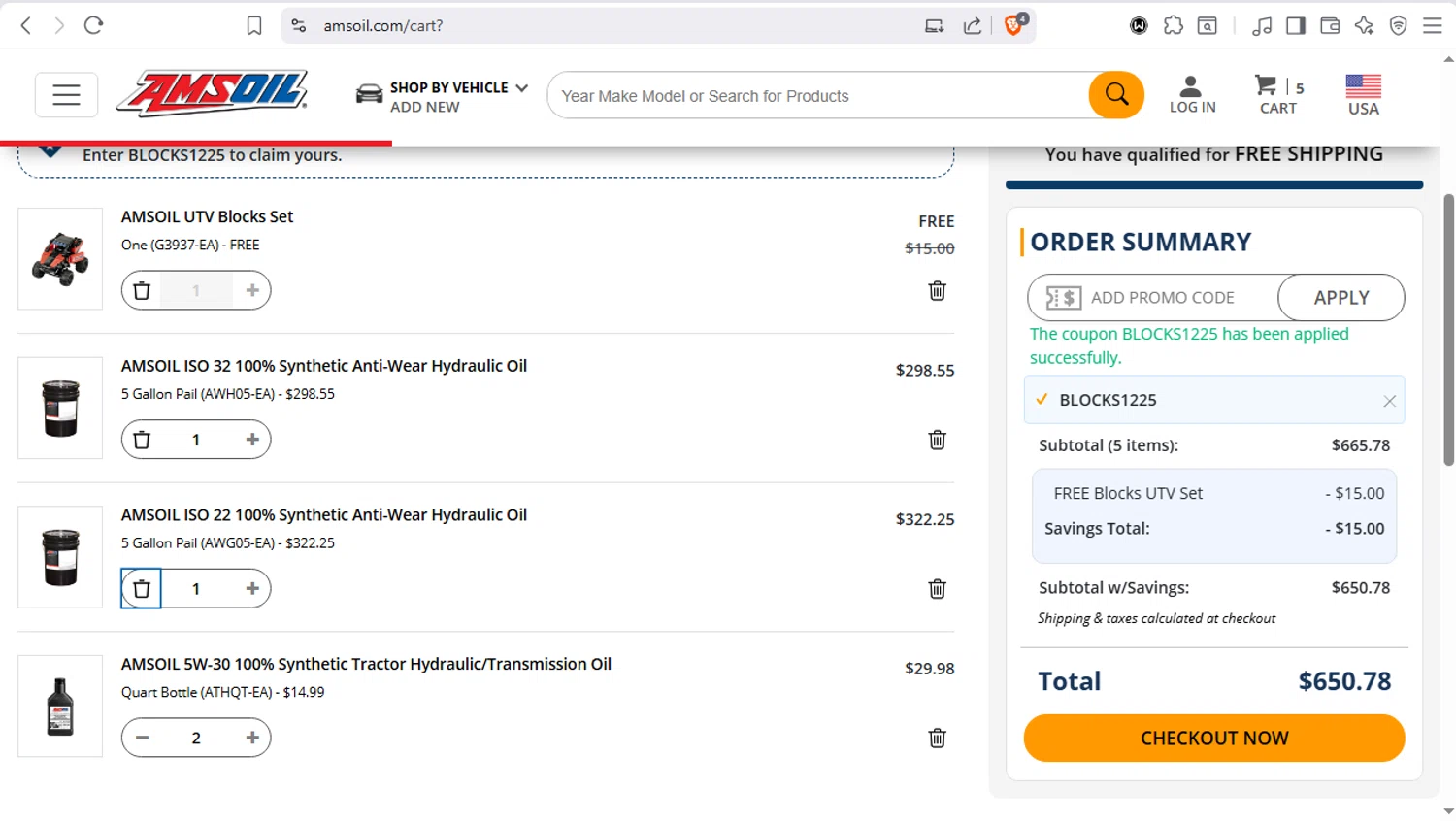Open site information icon in address bar
1456x821 pixels.
click(299, 26)
